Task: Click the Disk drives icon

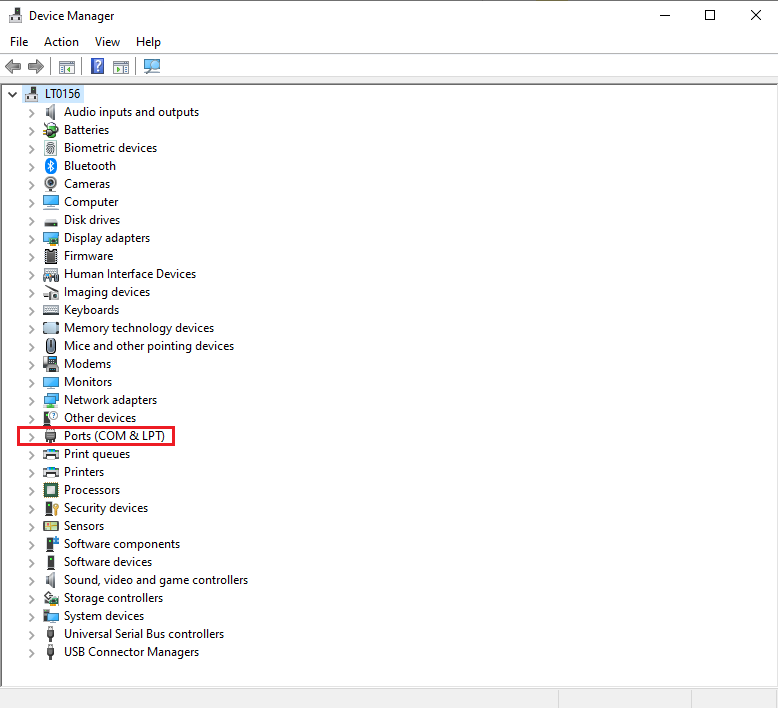Action: (x=51, y=221)
